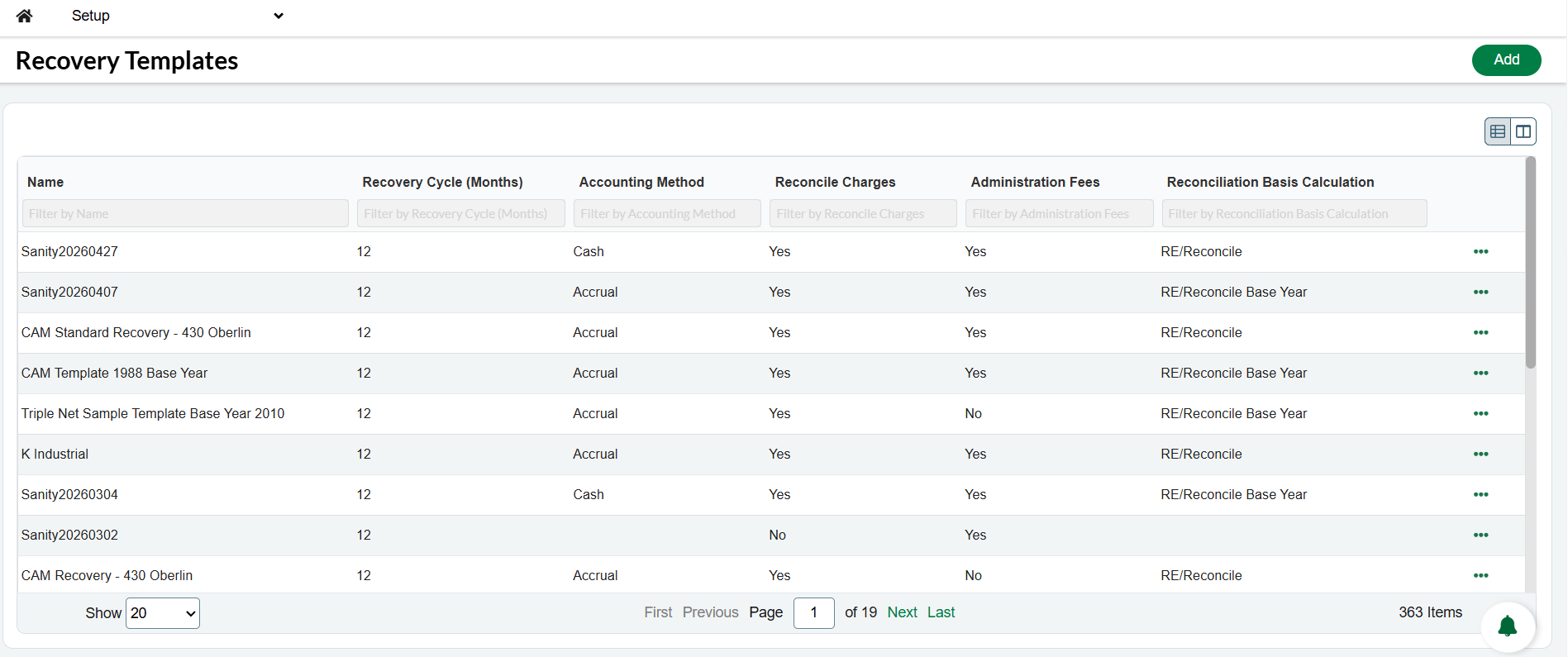
Task: Switch to split column view icon
Action: (1523, 131)
